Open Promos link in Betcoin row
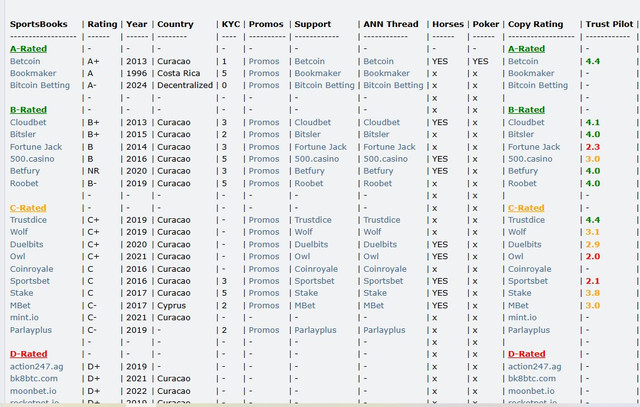 tap(264, 61)
